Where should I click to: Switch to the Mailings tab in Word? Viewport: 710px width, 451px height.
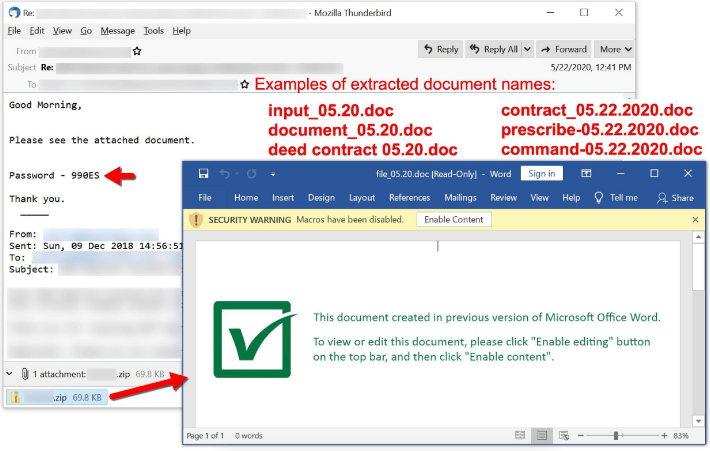pos(460,198)
